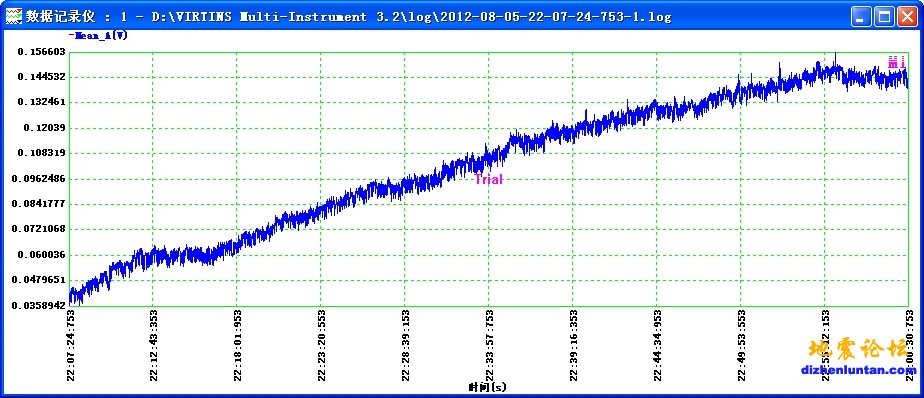Screen dimensions: 924x398
Task: Click the 0.156603 y-axis value
Action: click(x=41, y=52)
